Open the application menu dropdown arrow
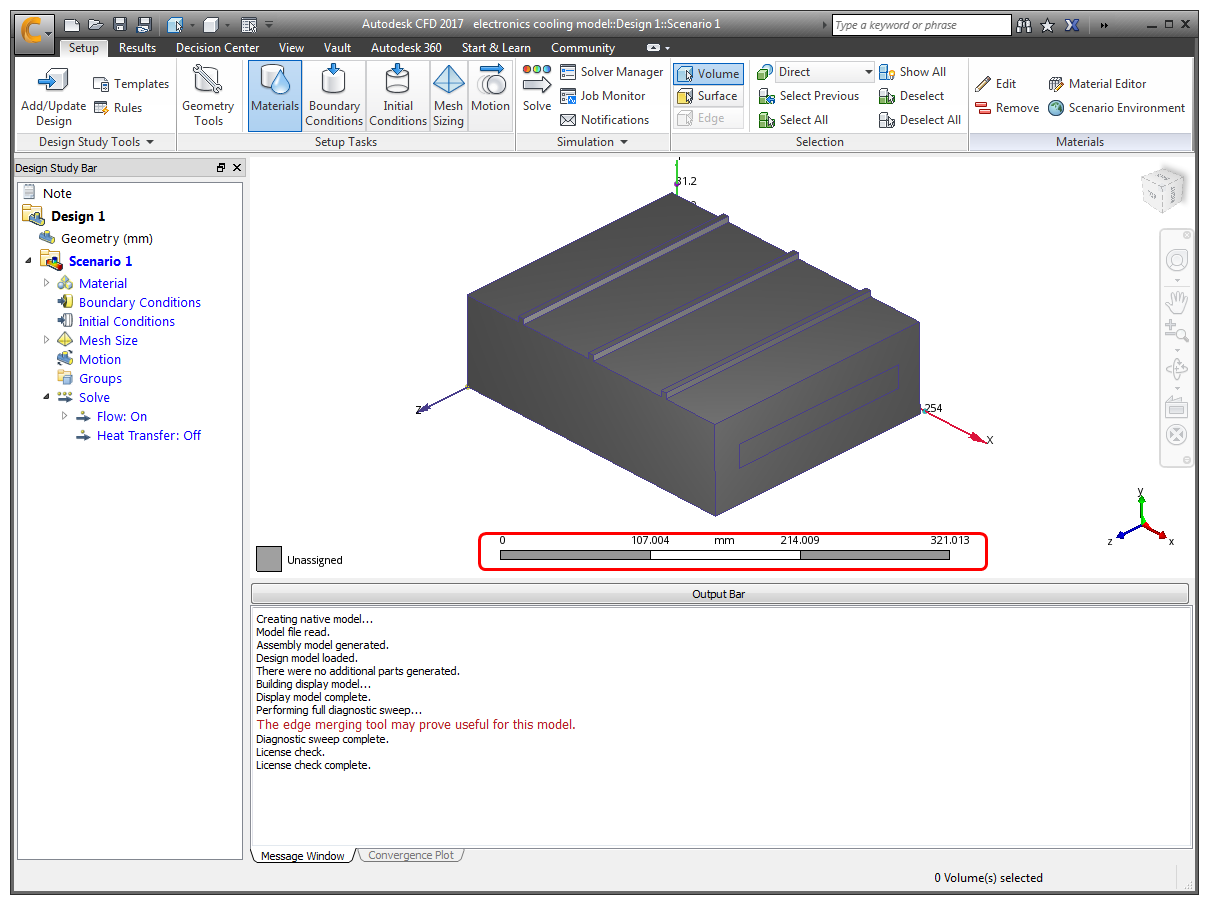The width and height of the screenshot is (1209, 905). tap(49, 34)
